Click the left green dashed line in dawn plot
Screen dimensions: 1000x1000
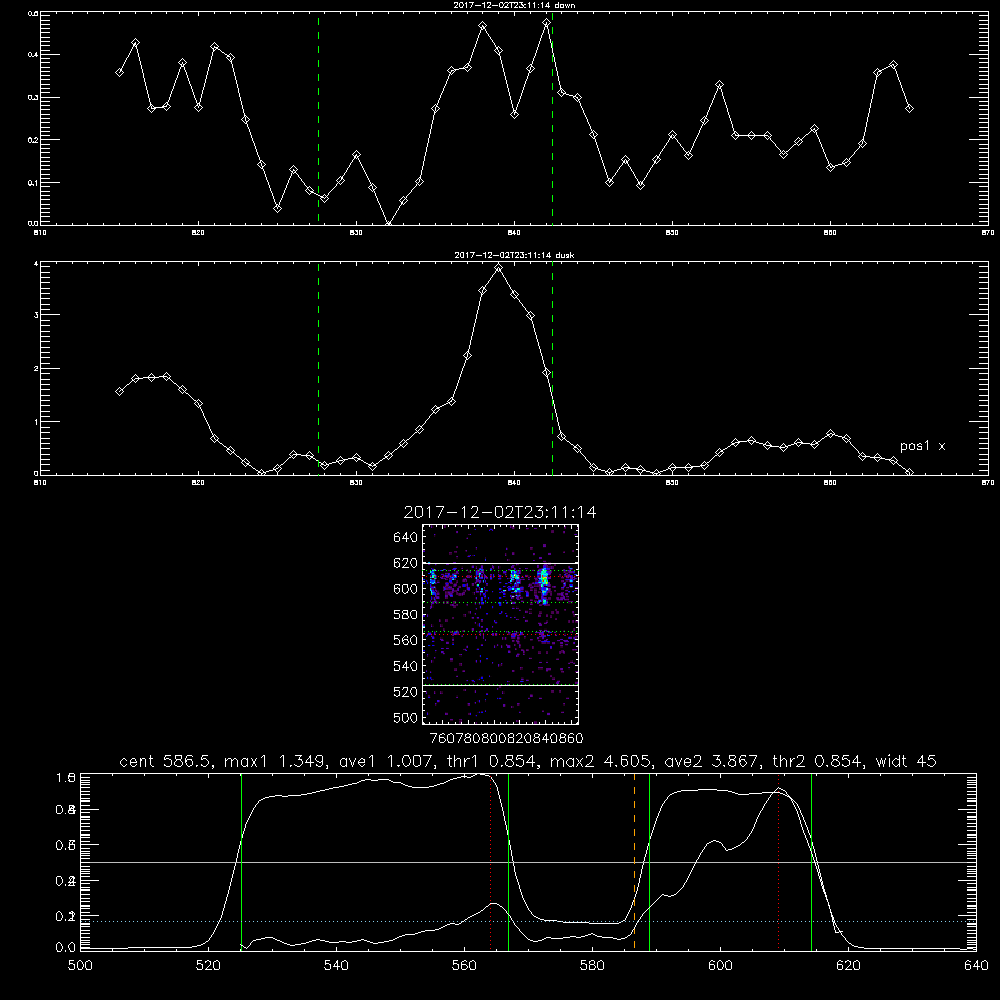[x=318, y=118]
